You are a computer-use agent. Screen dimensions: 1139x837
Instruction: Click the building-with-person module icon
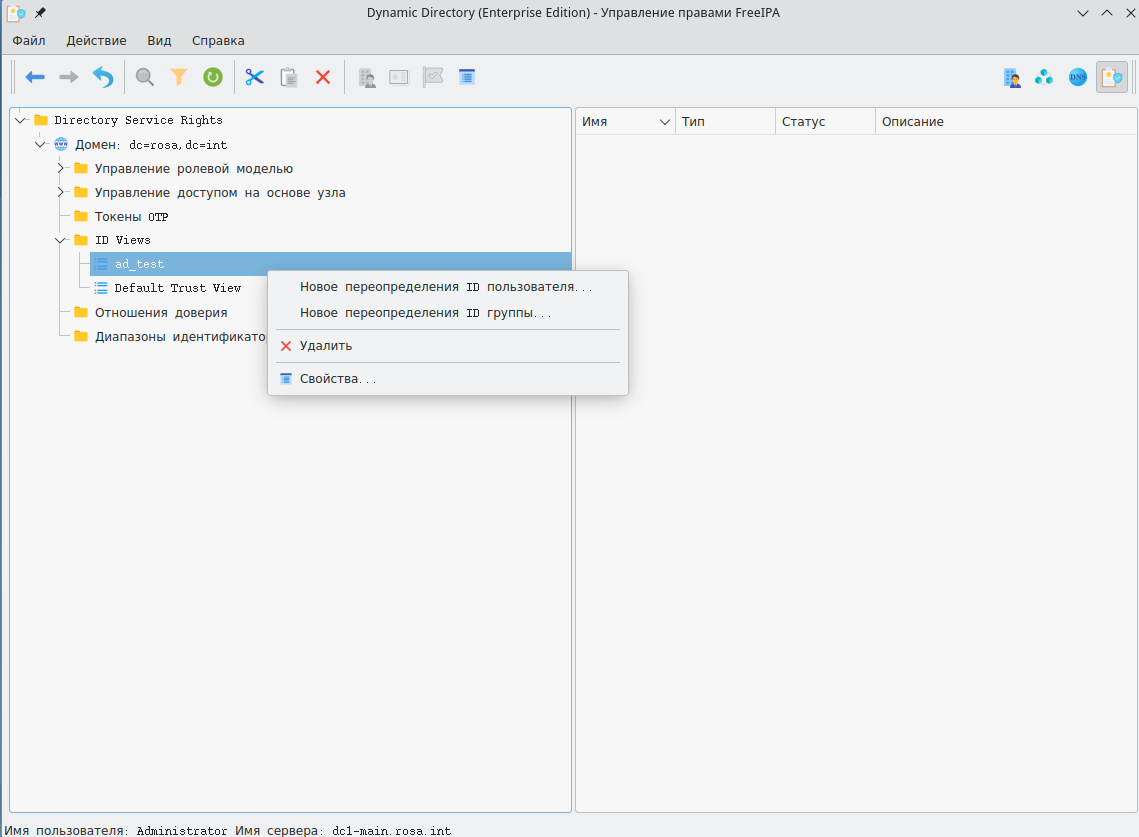[1012, 77]
